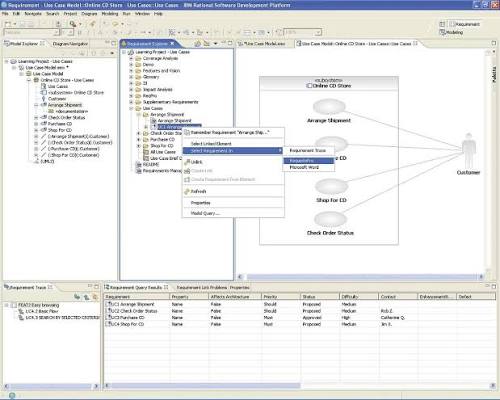Screen dimensions: 500x400
Task: Click the Arrange Shipment use case ellipse
Action: pos(329,107)
